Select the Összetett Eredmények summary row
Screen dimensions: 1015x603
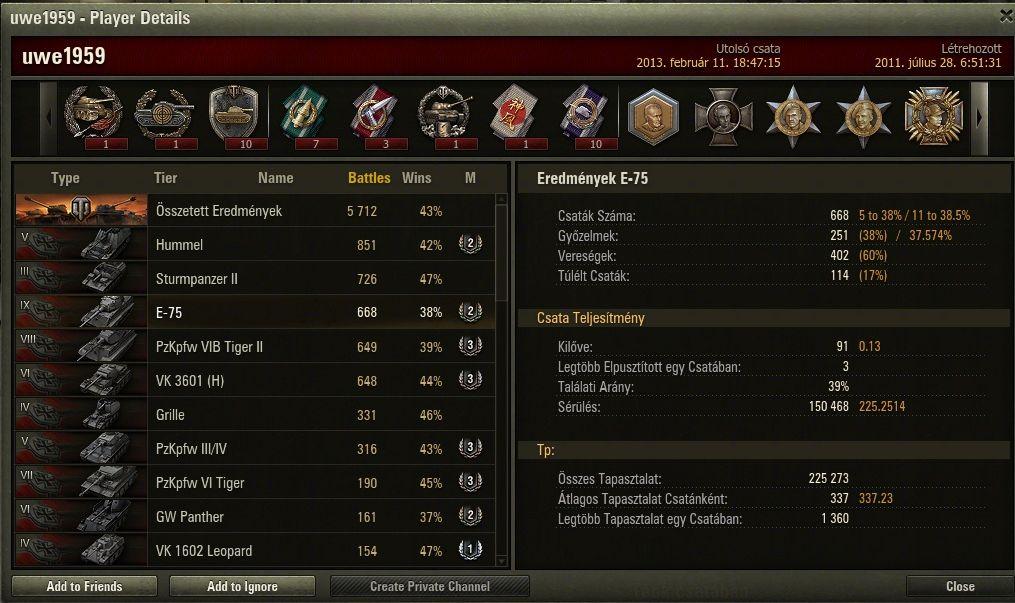click(x=255, y=210)
